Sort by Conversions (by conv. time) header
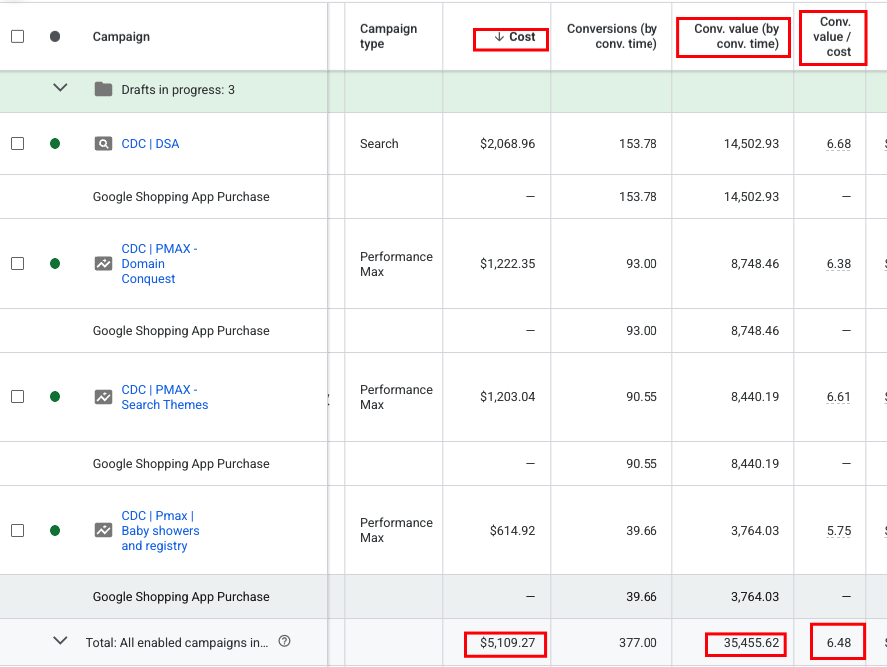 [612, 36]
